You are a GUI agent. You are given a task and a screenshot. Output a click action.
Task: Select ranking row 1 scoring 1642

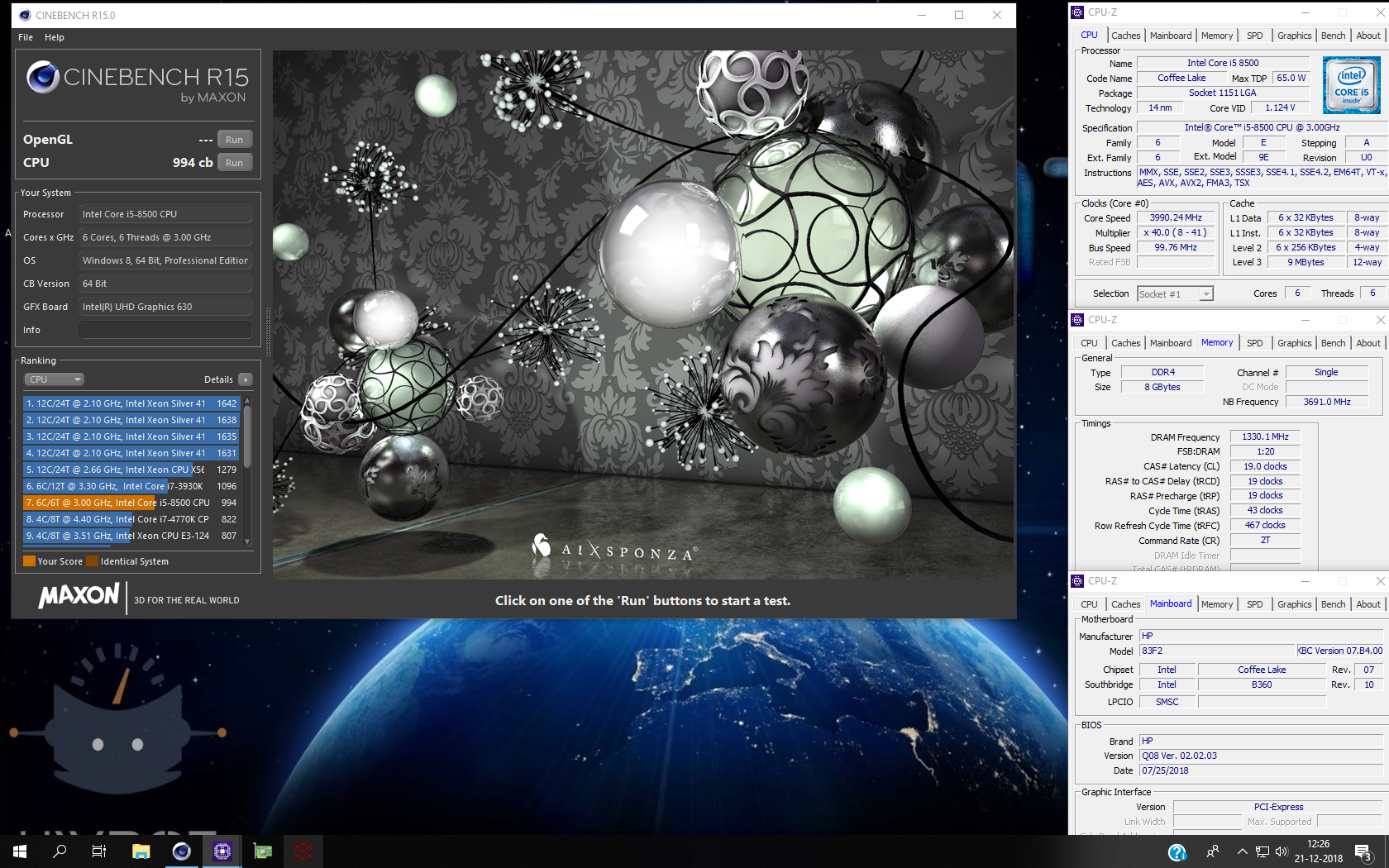(x=131, y=403)
